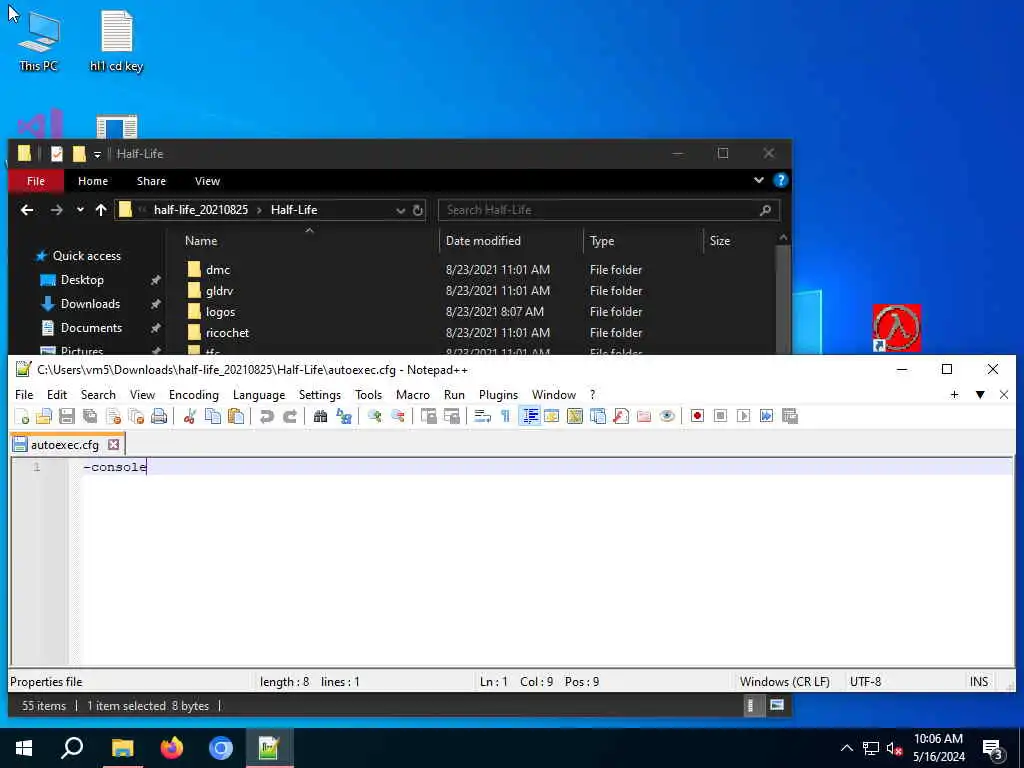The height and width of the screenshot is (768, 1024).
Task: Open Firefox from the taskbar
Action: point(172,748)
